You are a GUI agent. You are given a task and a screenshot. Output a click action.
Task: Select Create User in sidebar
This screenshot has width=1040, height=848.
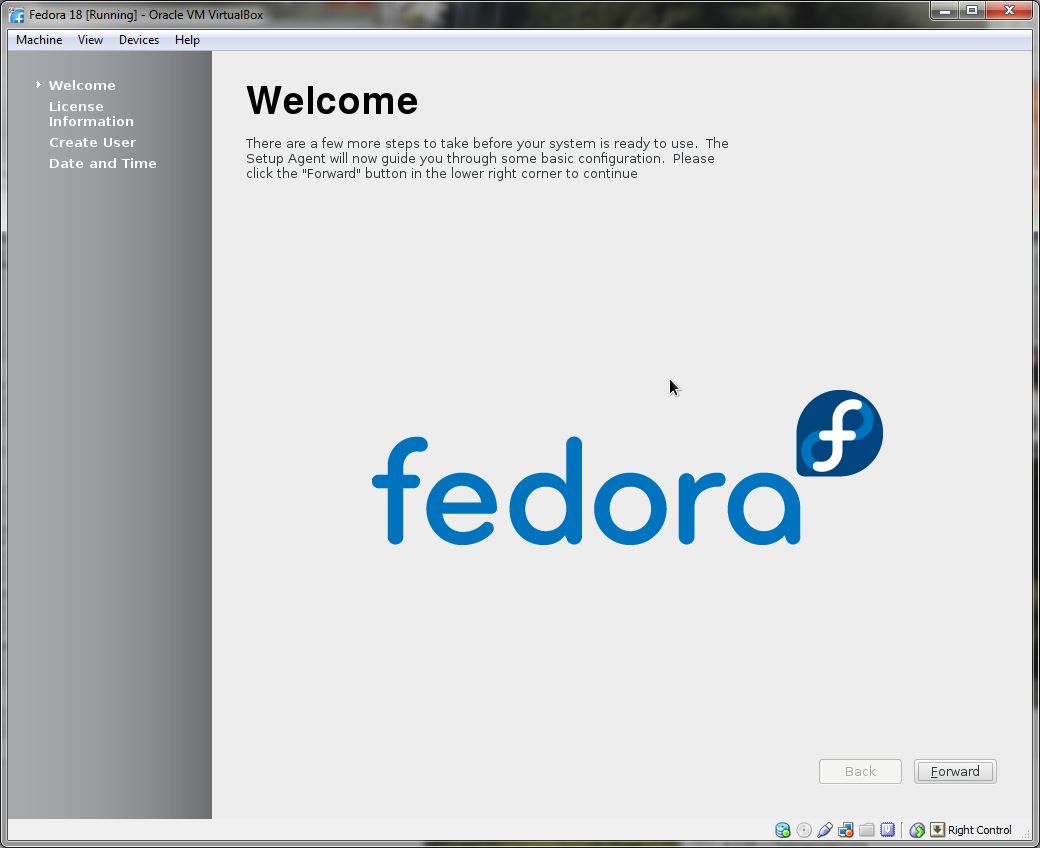point(92,143)
